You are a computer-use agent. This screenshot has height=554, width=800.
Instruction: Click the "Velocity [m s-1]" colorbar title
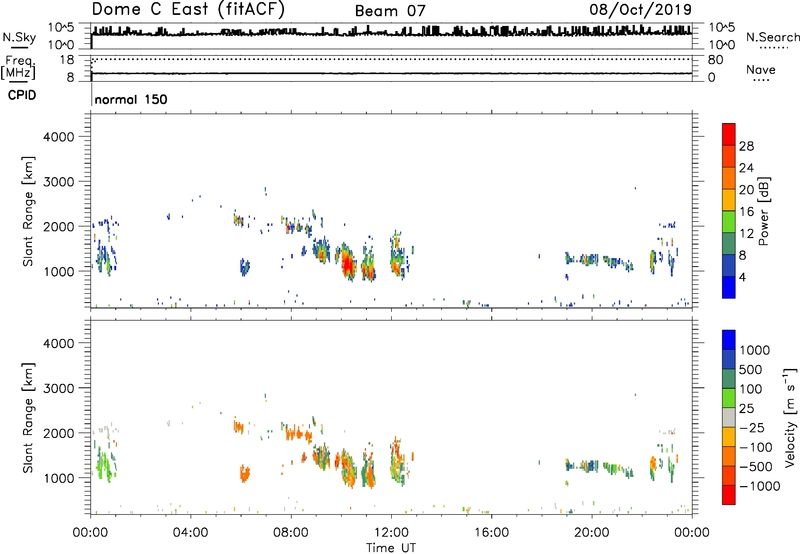point(791,417)
